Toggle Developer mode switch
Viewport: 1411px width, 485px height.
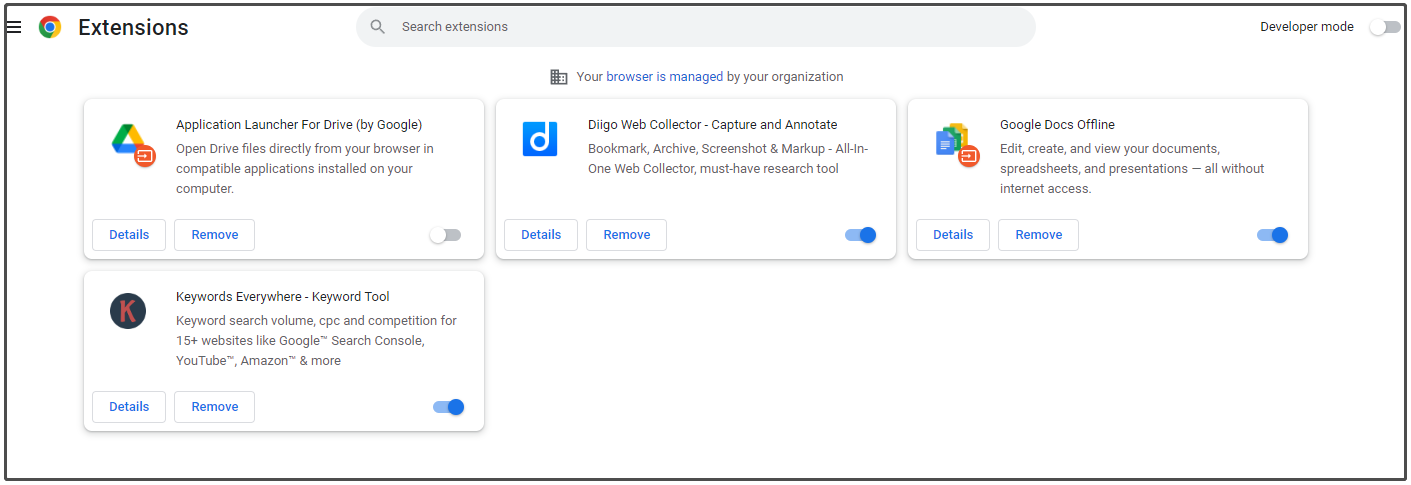click(1385, 27)
